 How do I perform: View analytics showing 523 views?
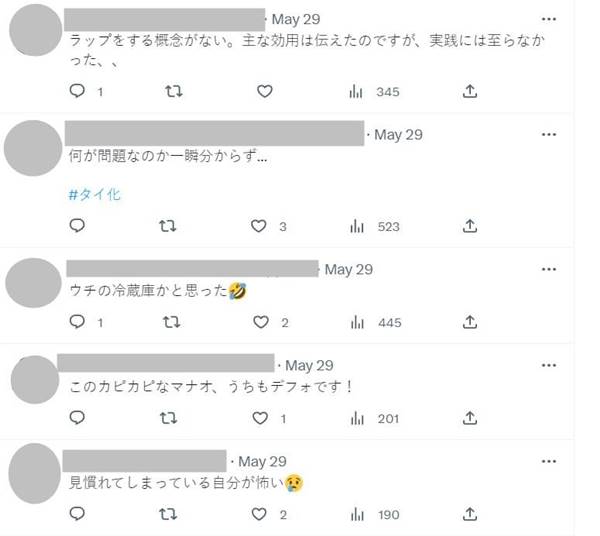tap(374, 226)
